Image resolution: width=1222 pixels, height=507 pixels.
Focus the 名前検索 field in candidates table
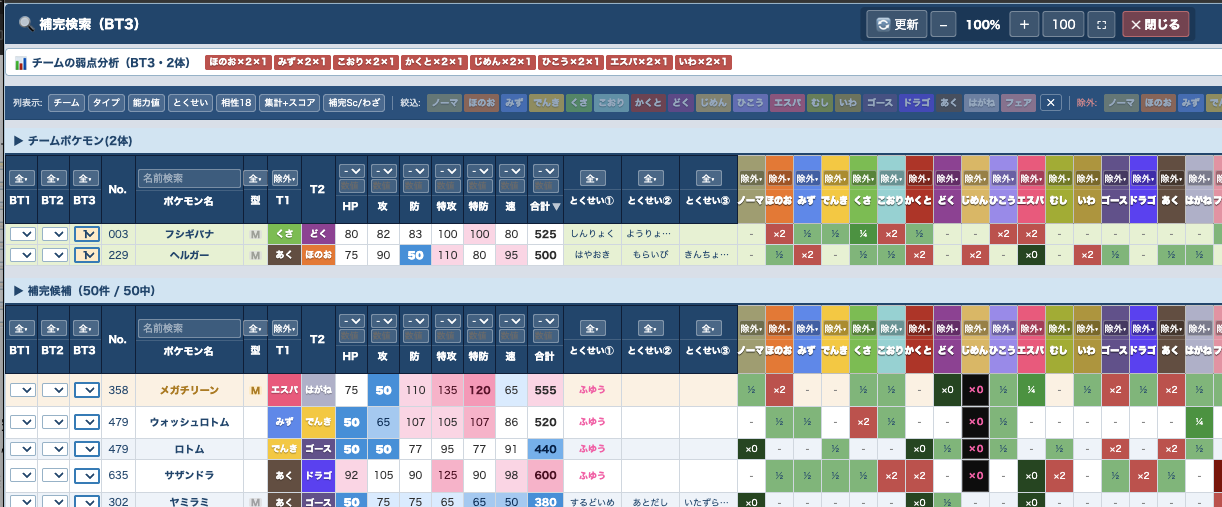pyautogui.click(x=189, y=328)
